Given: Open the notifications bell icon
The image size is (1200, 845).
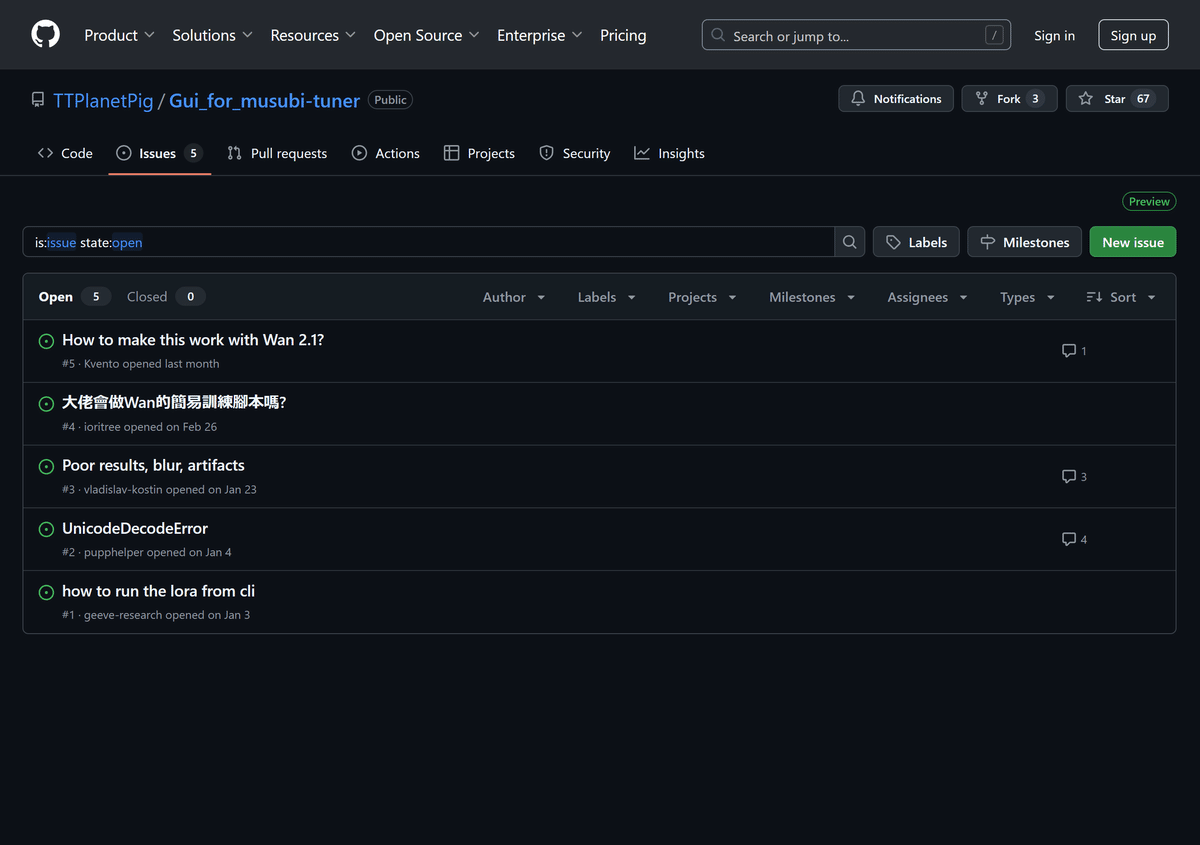Looking at the screenshot, I should [x=859, y=98].
